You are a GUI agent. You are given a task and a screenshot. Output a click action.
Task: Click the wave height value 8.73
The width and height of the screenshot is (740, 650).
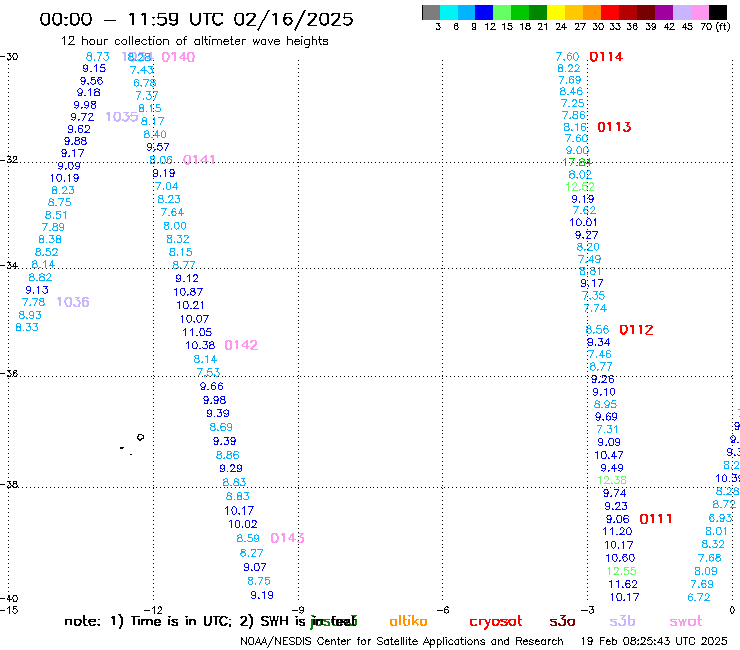pyautogui.click(x=98, y=57)
